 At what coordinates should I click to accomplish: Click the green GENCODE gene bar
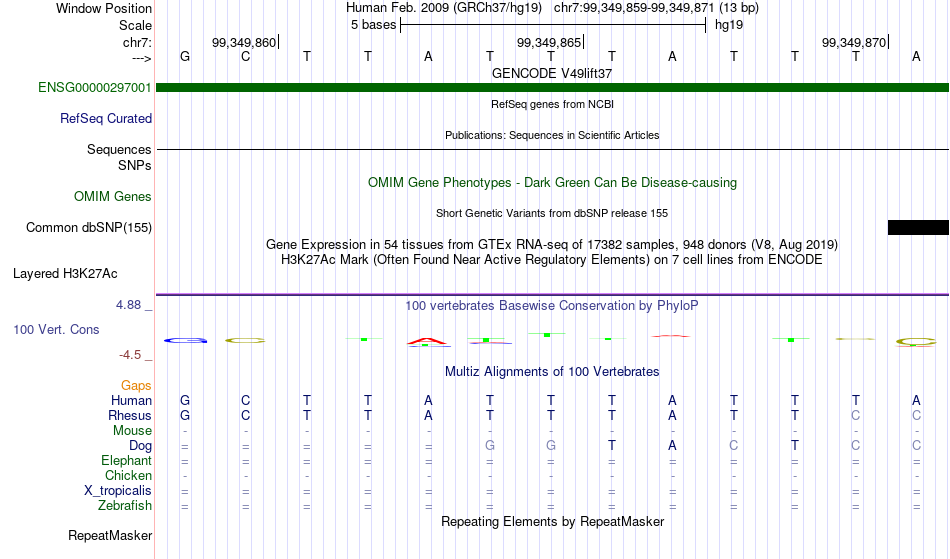click(552, 88)
